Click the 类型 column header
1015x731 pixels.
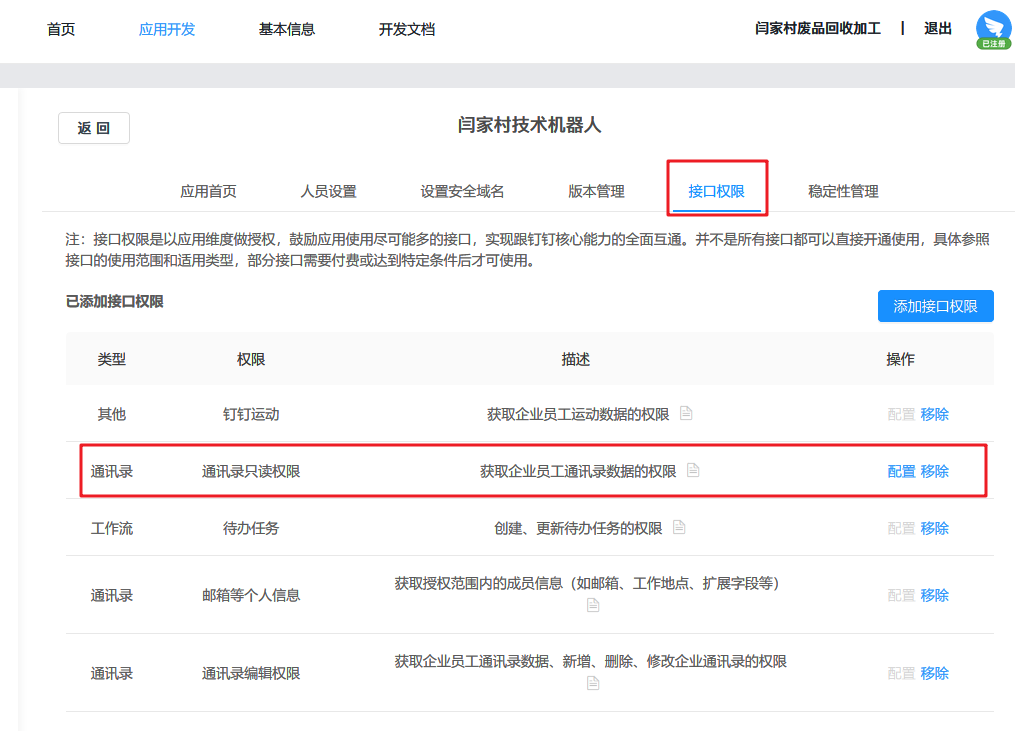pos(111,359)
